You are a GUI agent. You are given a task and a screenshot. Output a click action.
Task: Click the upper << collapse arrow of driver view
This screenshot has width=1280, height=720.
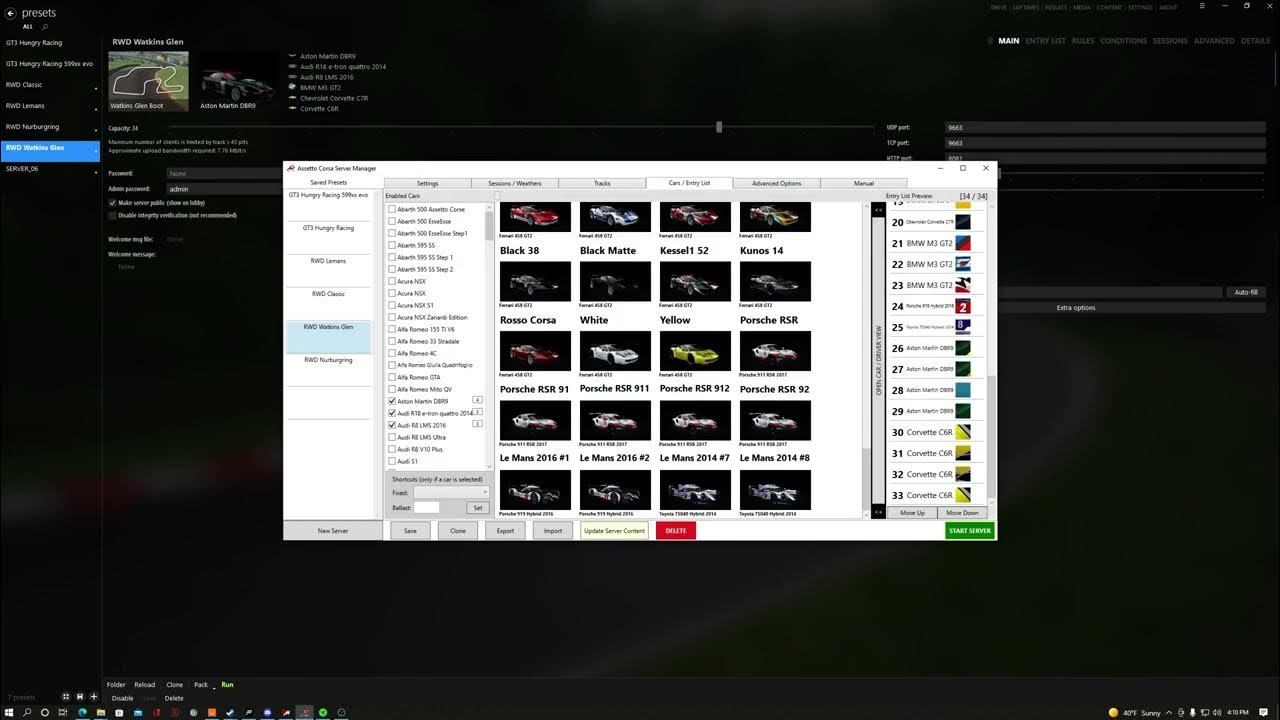click(878, 210)
